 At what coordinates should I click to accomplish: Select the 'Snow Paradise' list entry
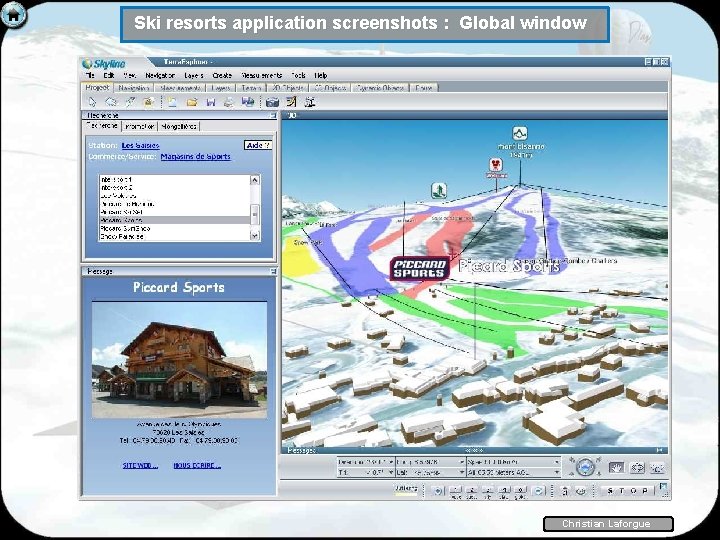click(x=174, y=236)
